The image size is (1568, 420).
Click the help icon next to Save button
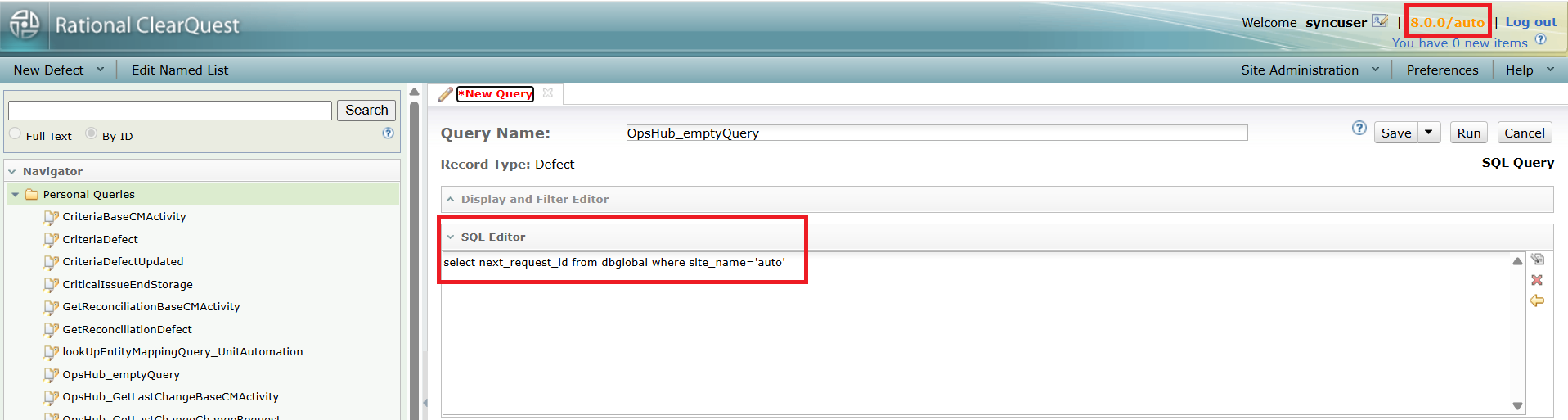[1359, 128]
